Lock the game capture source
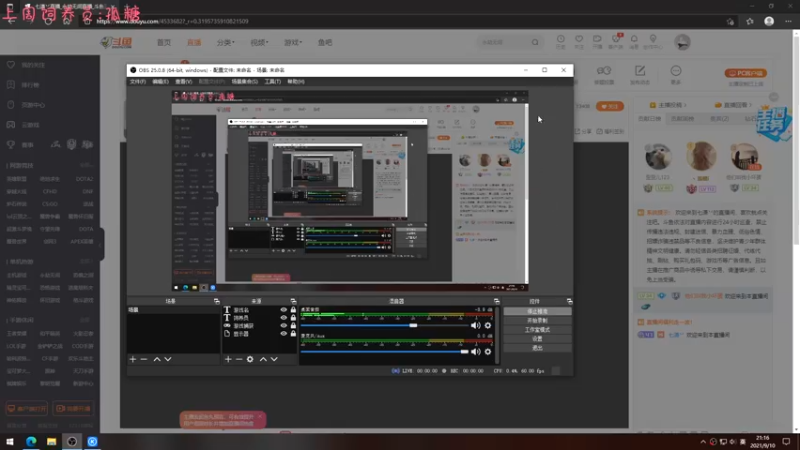The width and height of the screenshot is (800, 450). [x=293, y=326]
